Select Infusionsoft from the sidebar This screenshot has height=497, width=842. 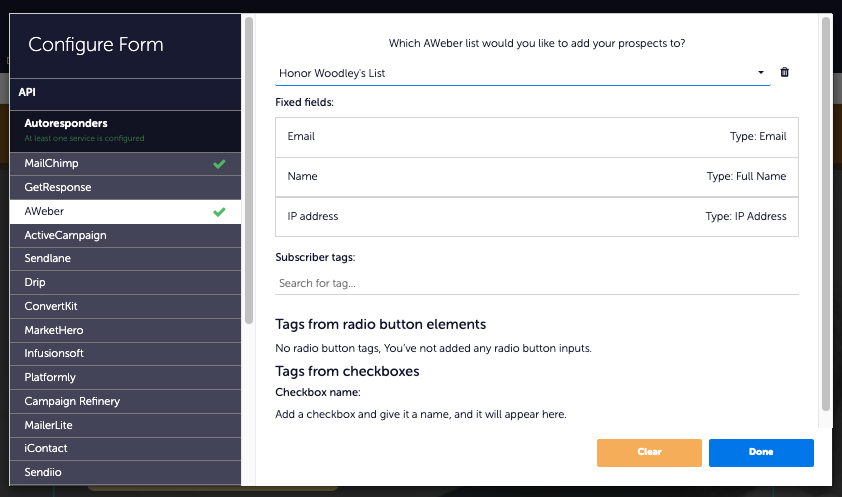click(x=56, y=354)
